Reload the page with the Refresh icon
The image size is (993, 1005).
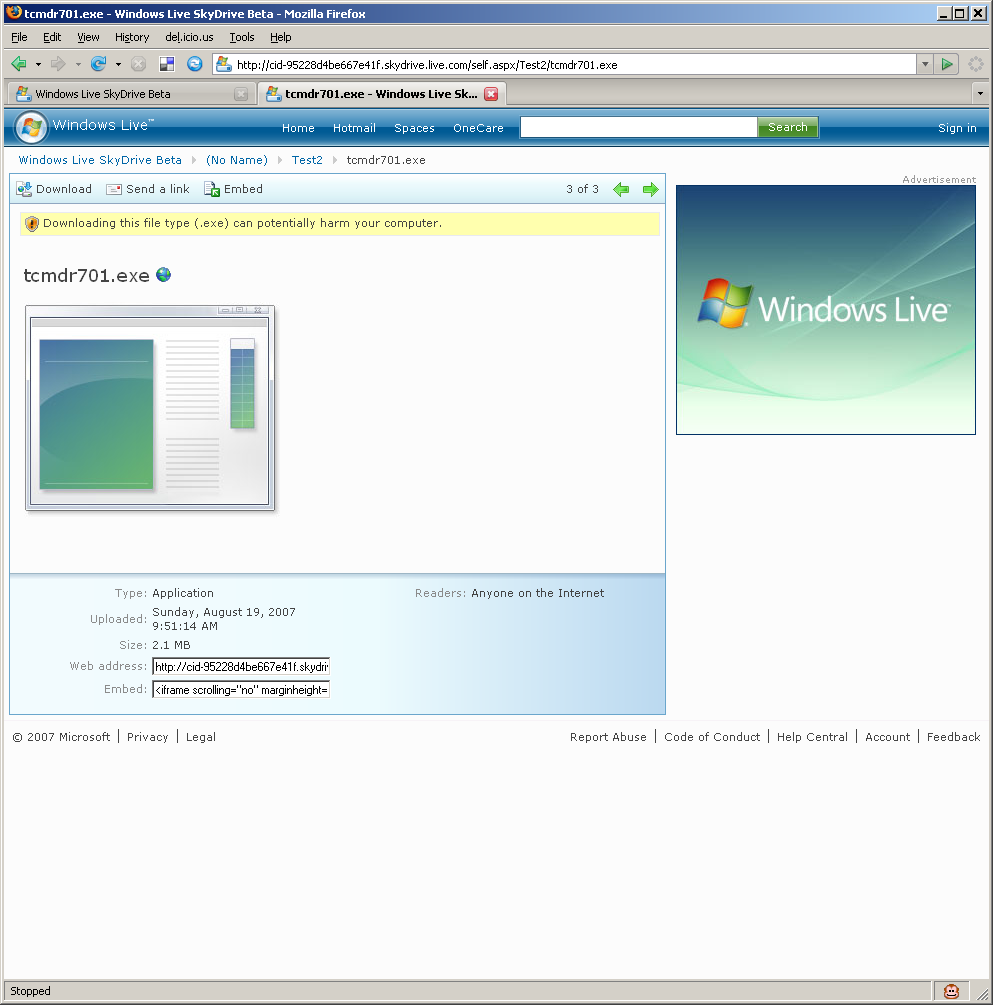click(x=98, y=64)
